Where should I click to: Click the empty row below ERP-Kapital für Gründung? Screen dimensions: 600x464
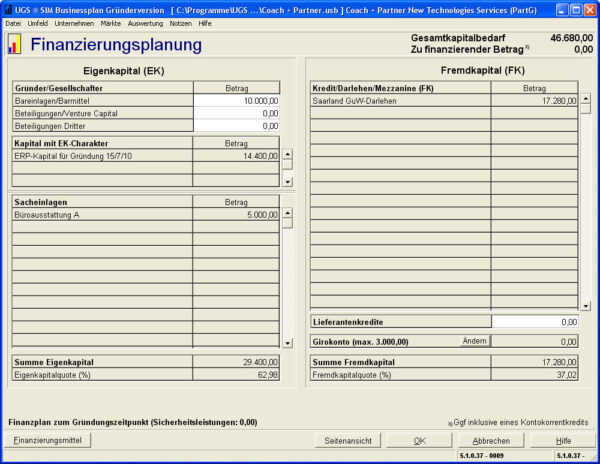pos(146,168)
